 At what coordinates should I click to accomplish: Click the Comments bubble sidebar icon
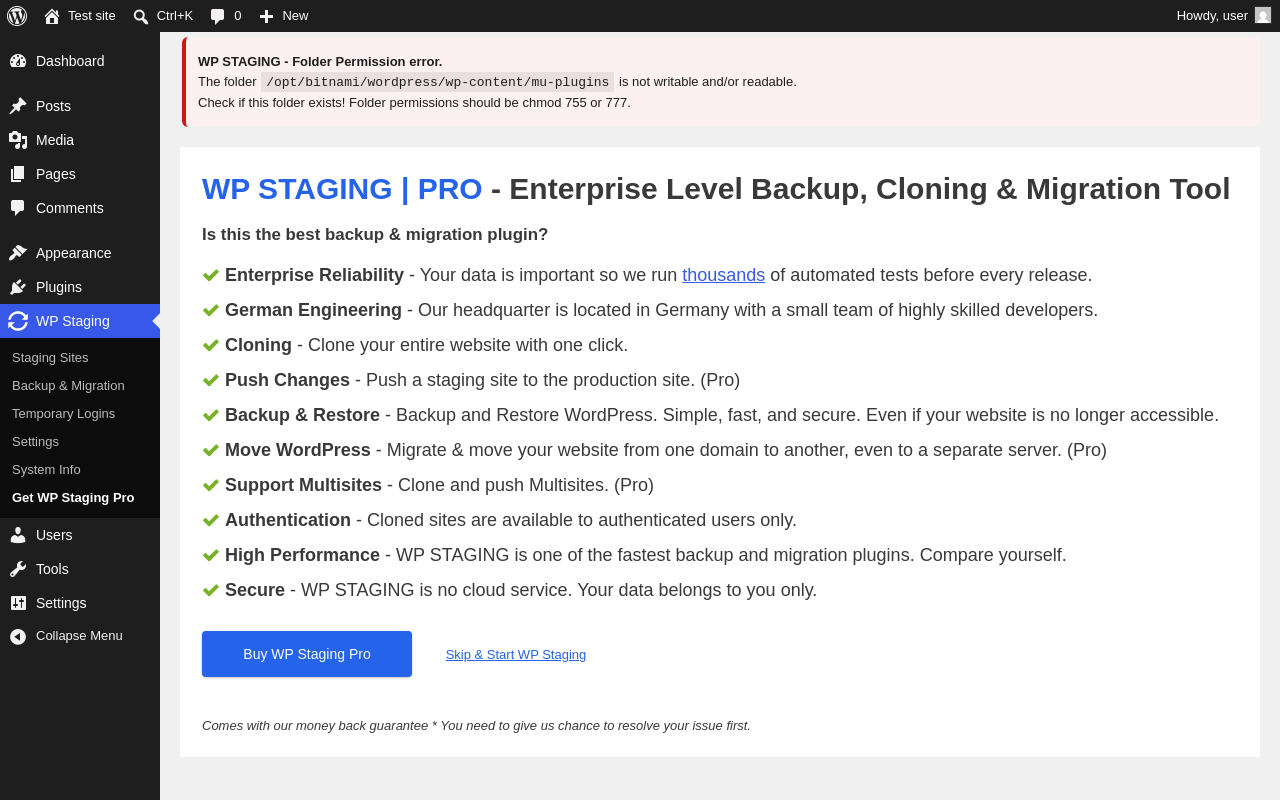pos(18,208)
